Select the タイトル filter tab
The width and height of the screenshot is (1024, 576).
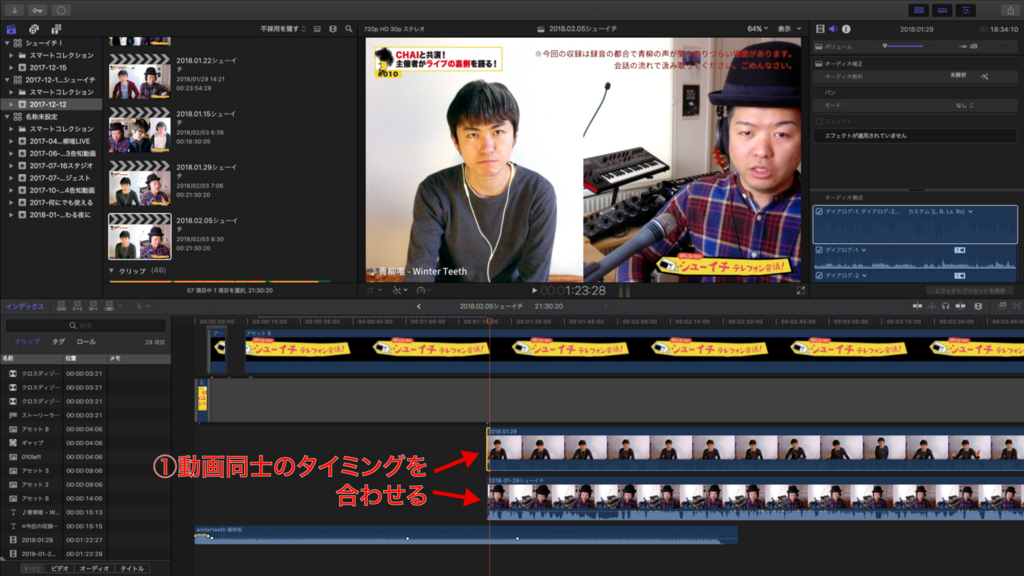(x=132, y=569)
